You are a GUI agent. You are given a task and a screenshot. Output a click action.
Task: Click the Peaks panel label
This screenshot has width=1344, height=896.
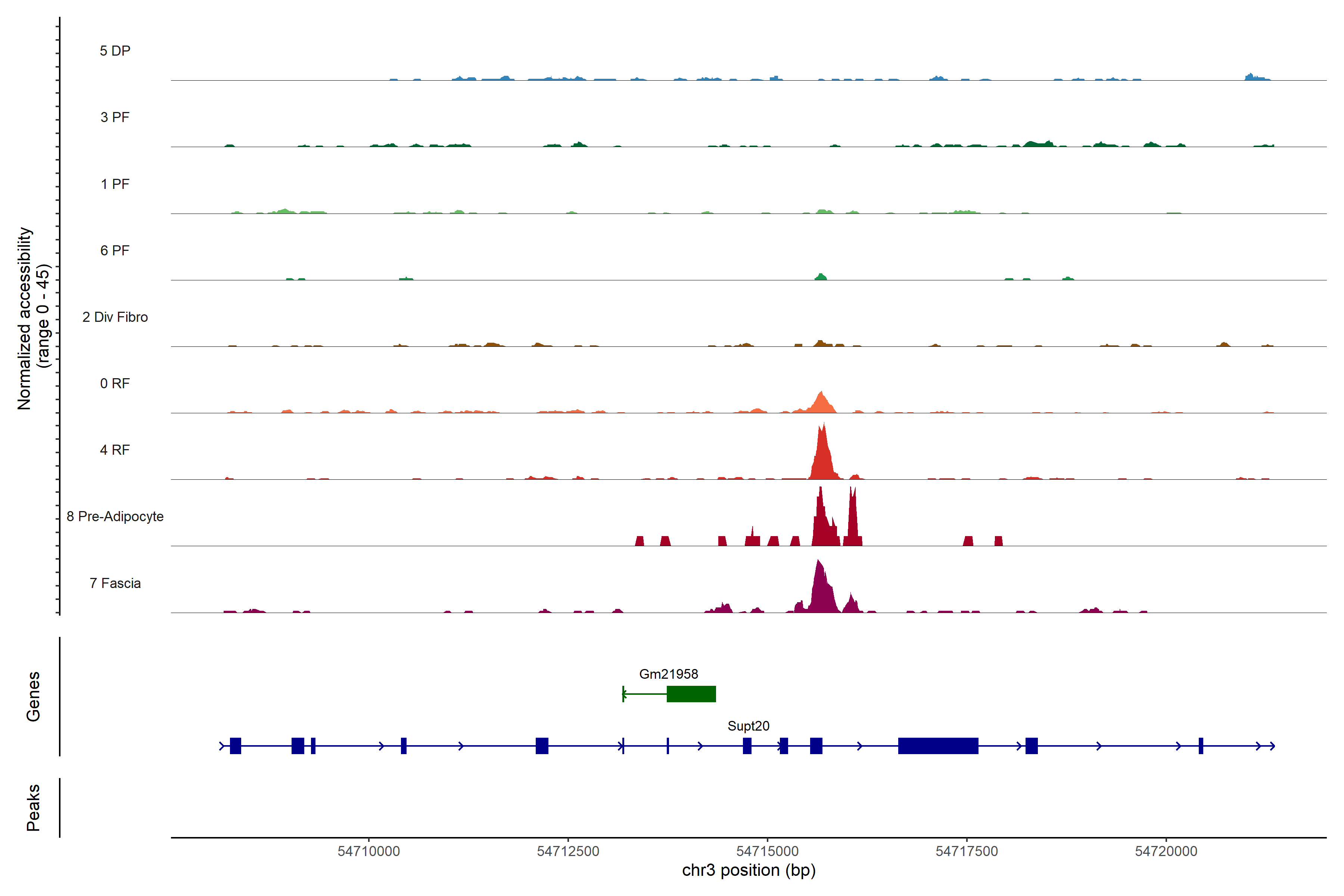(33, 807)
